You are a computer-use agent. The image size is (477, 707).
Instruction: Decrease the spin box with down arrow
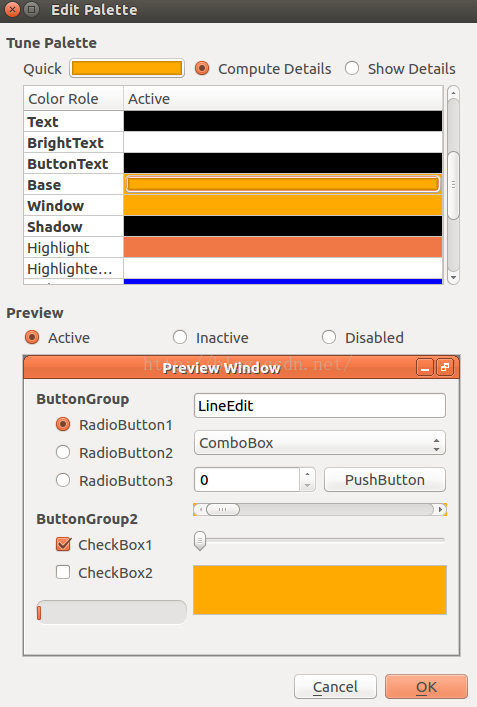(x=307, y=486)
